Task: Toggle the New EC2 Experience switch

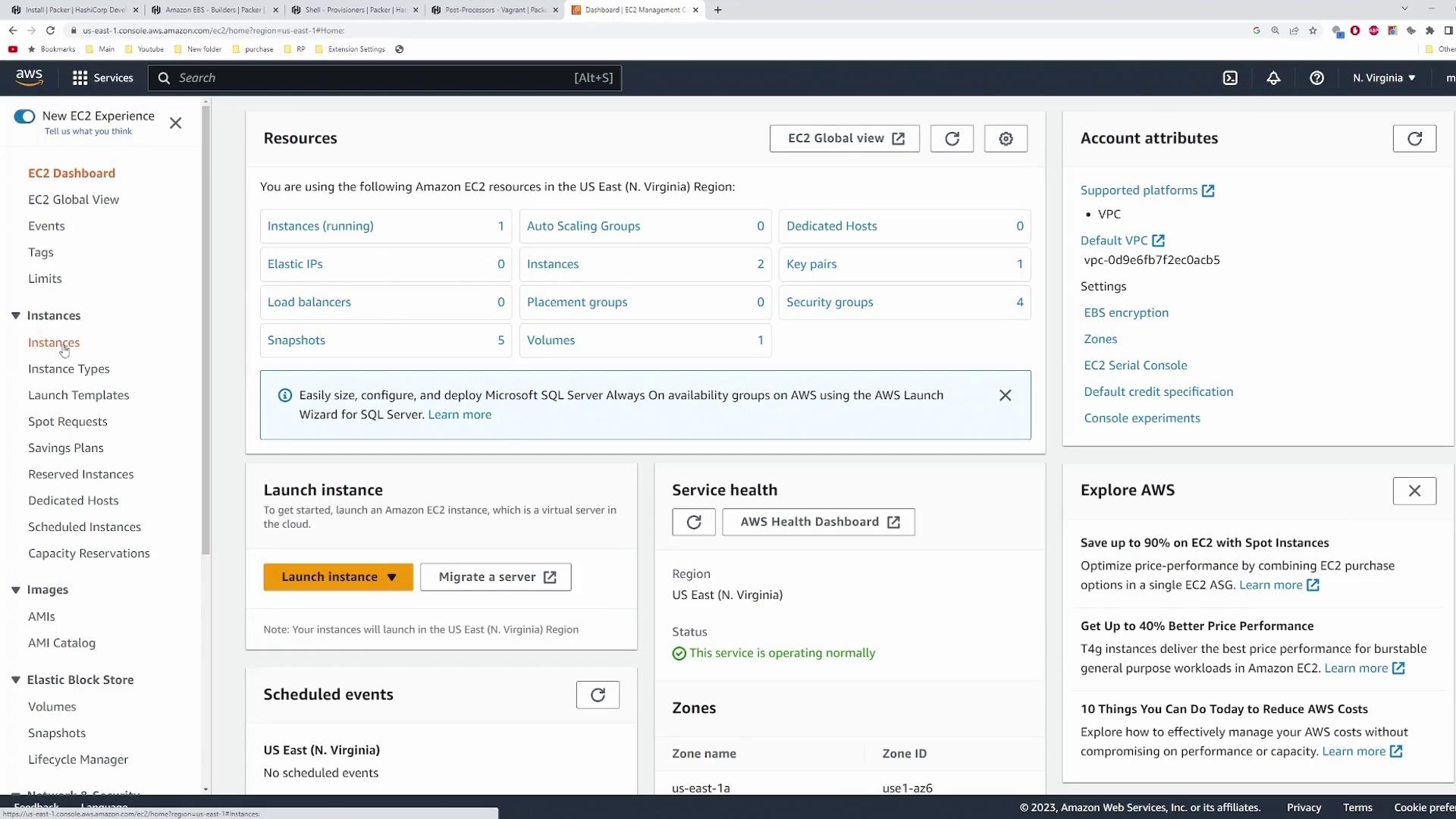Action: [x=24, y=116]
